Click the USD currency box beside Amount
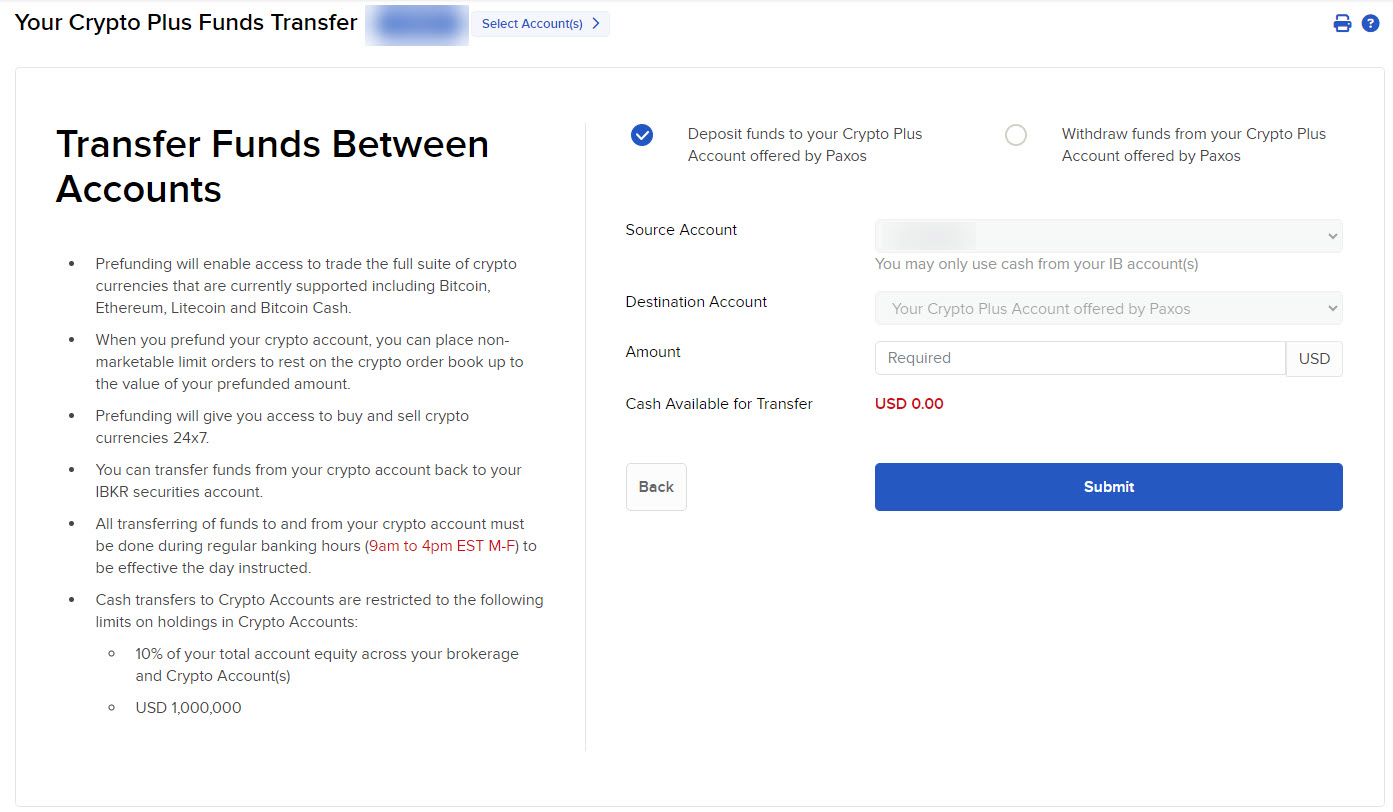 tap(1314, 358)
